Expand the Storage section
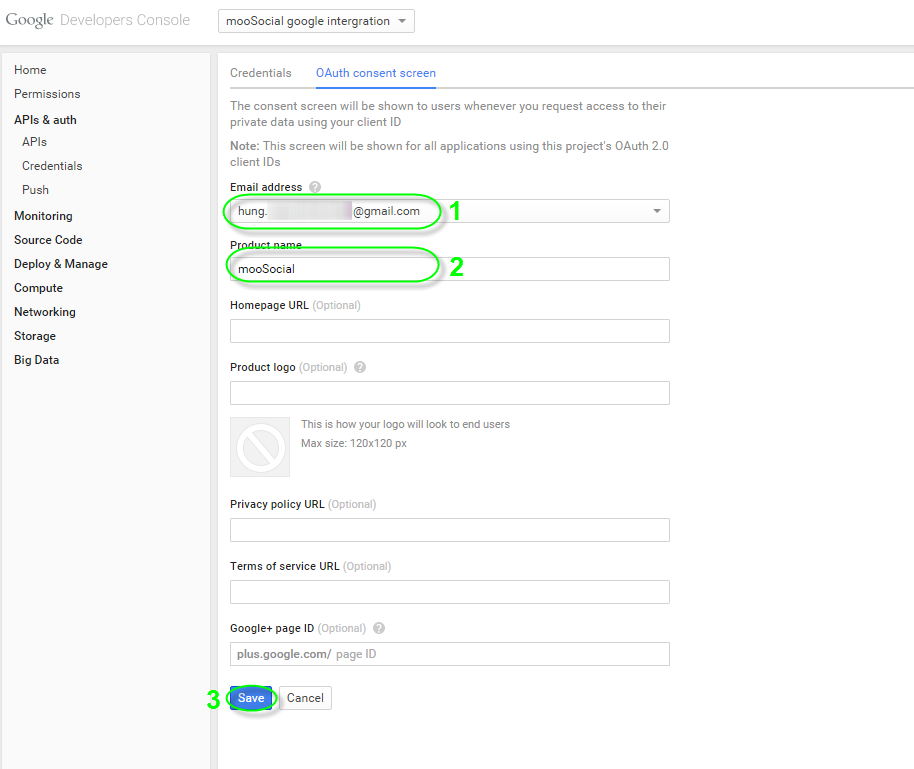Image resolution: width=914 pixels, height=769 pixels. point(35,336)
